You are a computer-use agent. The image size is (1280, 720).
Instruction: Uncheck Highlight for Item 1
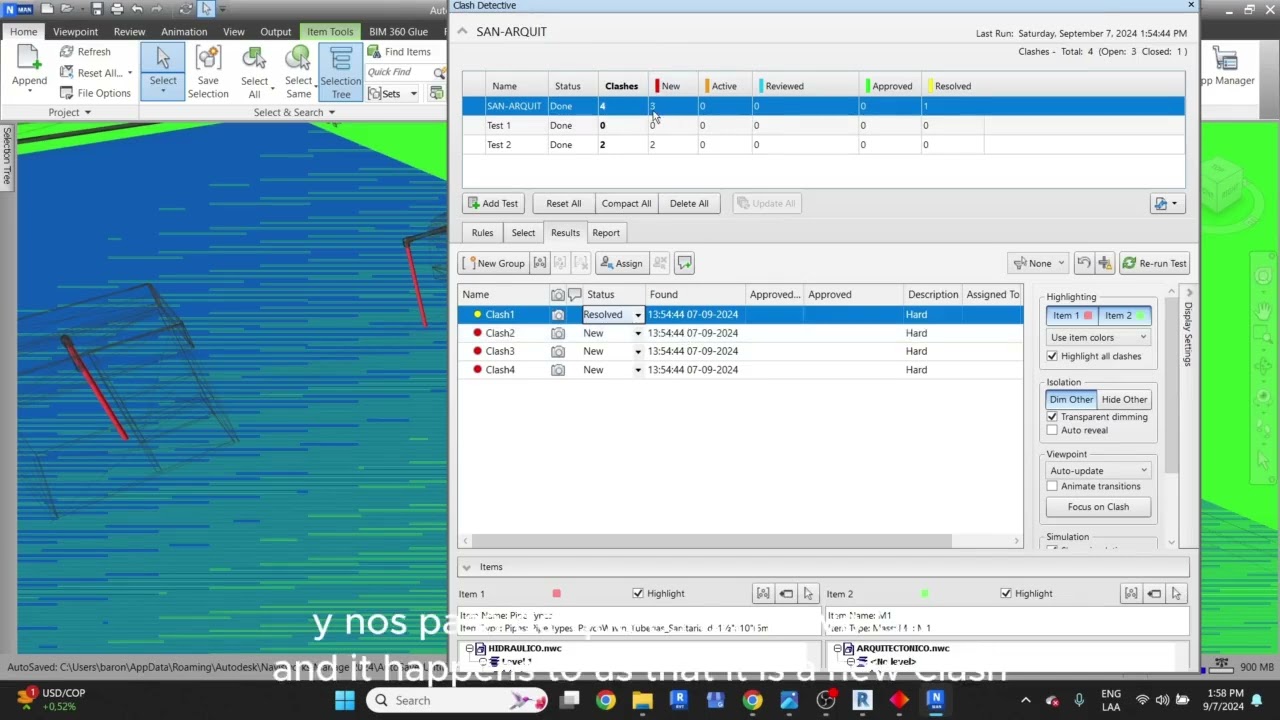coord(638,594)
